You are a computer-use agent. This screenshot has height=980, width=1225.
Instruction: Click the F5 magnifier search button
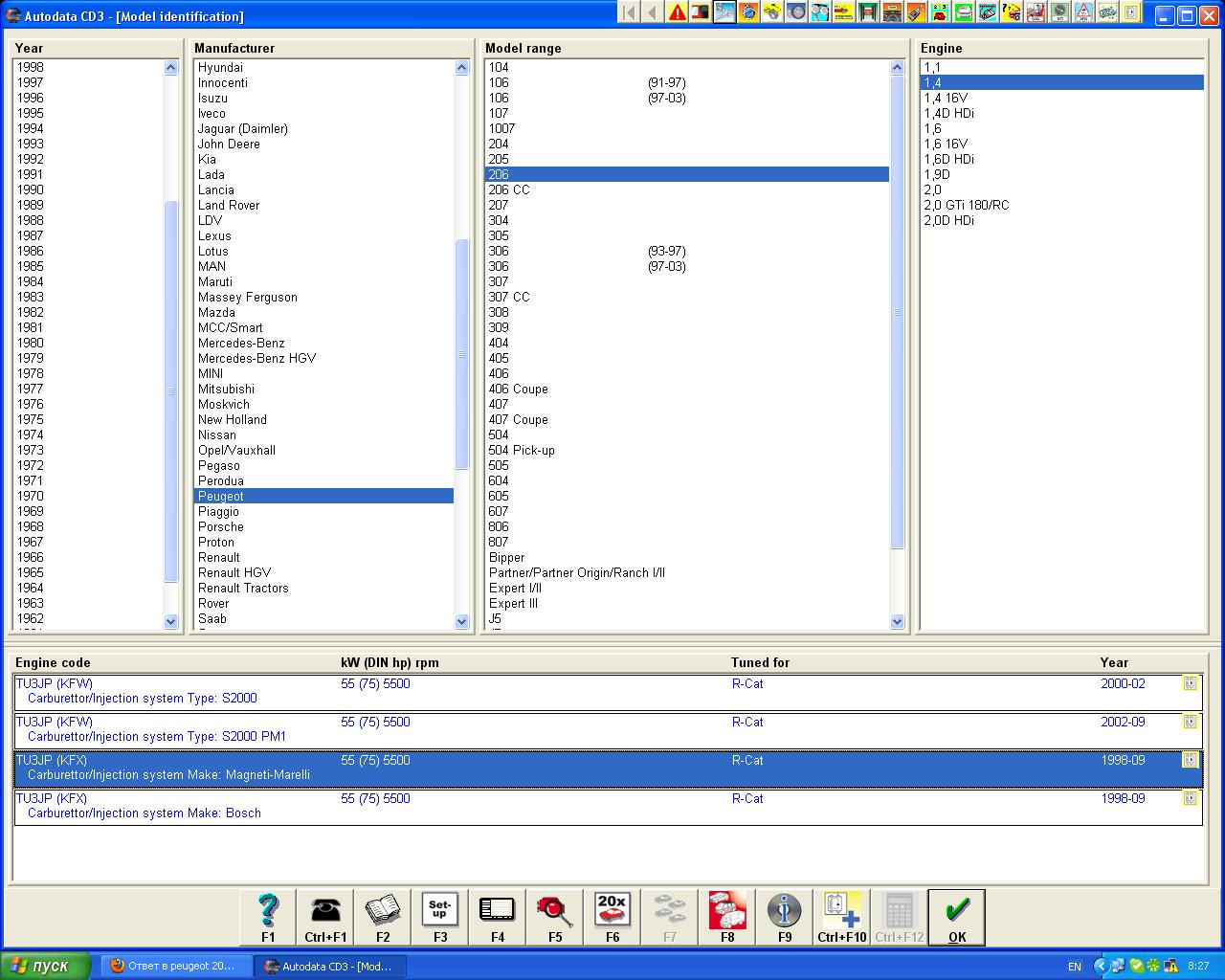point(555,918)
